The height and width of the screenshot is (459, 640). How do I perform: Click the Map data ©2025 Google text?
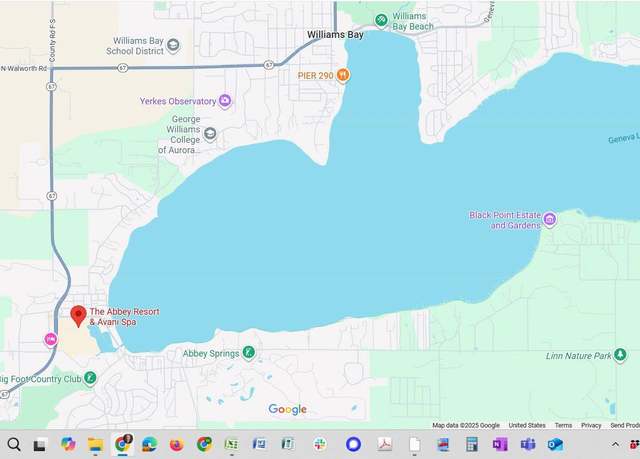coord(466,425)
